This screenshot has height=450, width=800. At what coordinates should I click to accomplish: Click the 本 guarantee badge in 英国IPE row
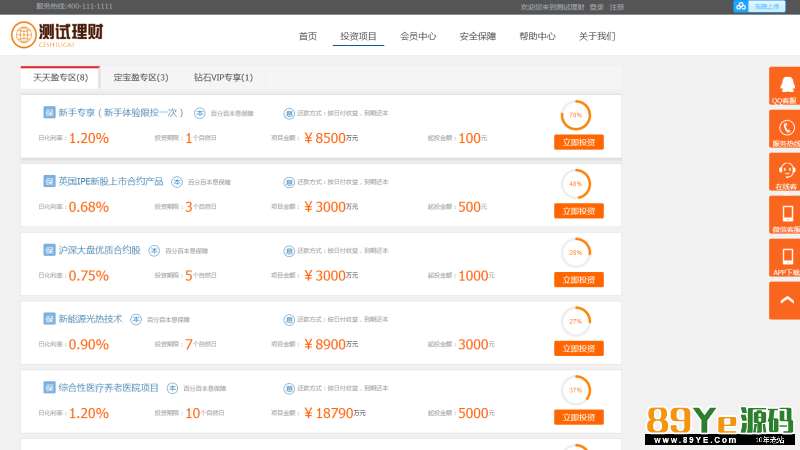point(177,182)
